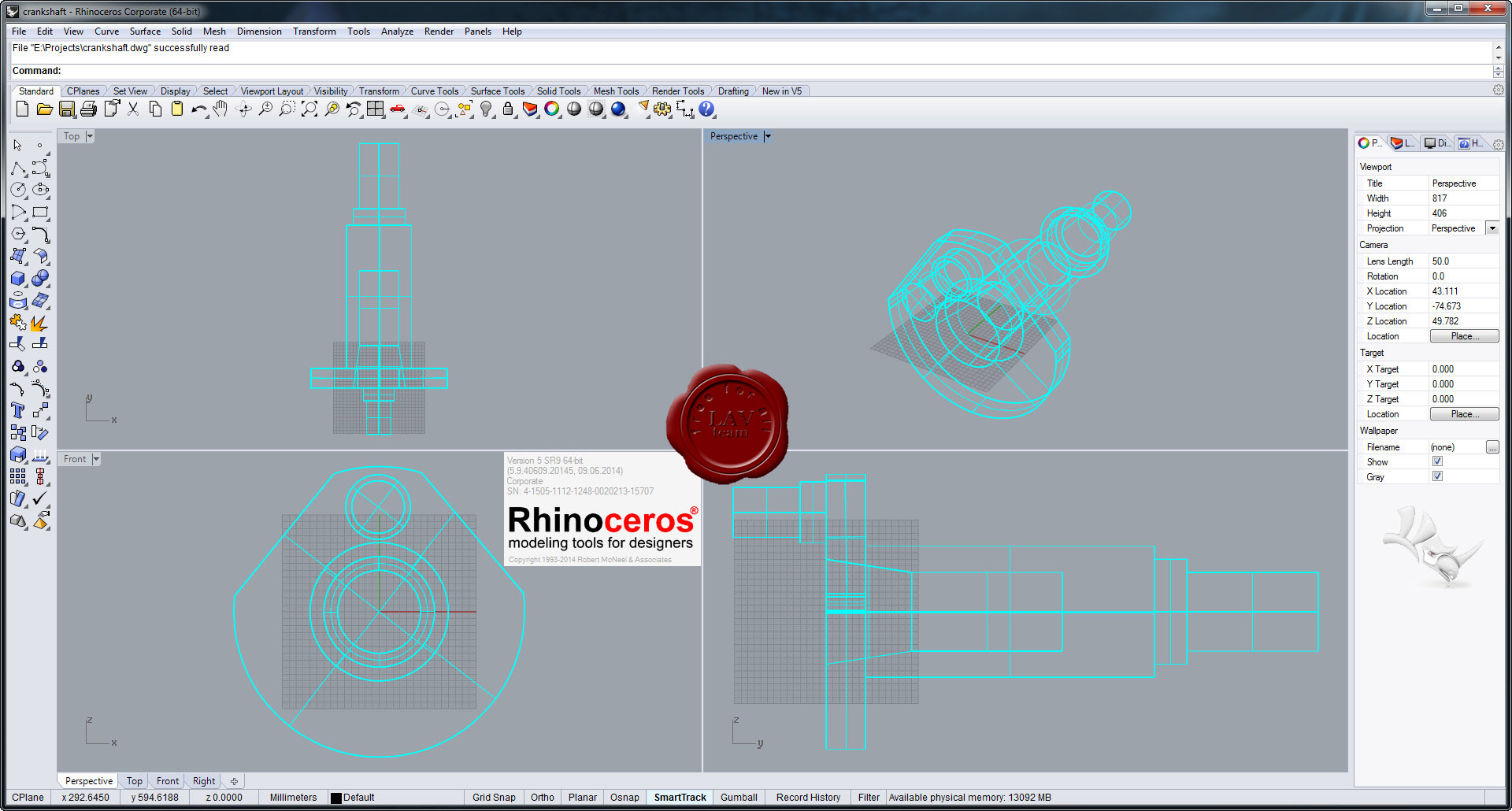
Task: Open the Display panel tab
Action: 1437,143
